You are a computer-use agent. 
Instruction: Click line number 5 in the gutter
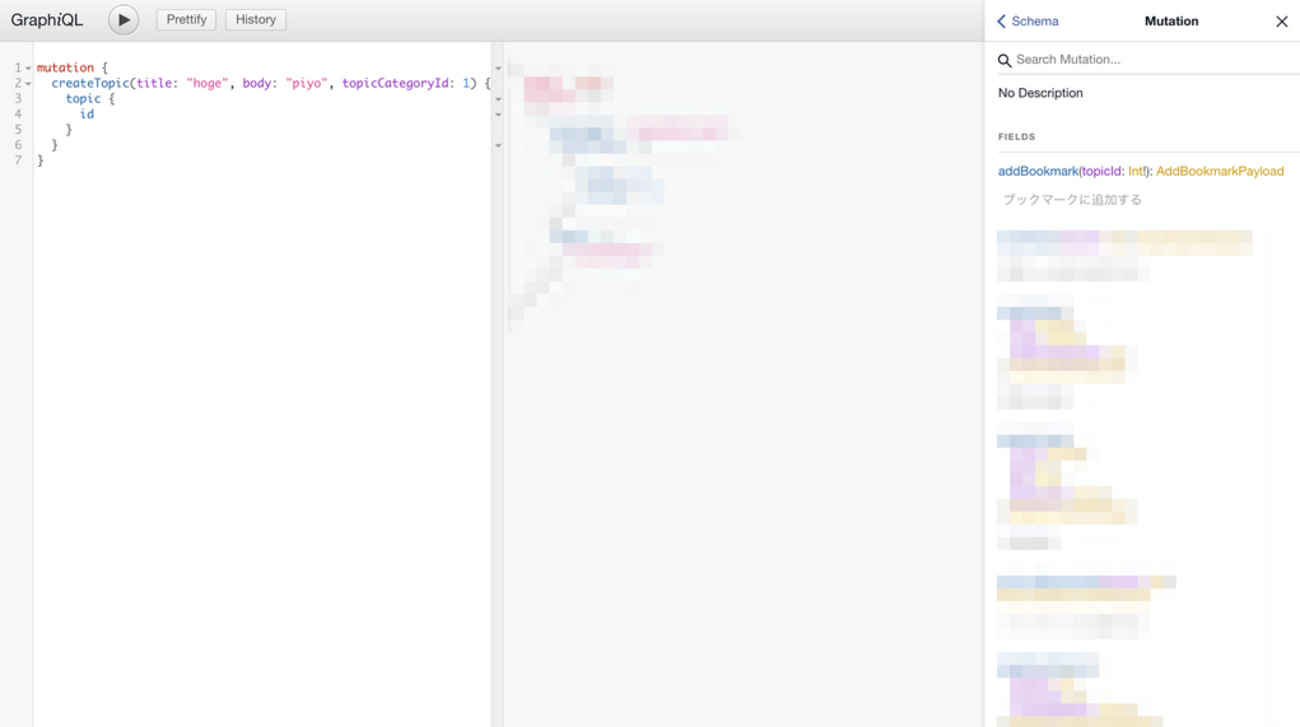[x=18, y=130]
